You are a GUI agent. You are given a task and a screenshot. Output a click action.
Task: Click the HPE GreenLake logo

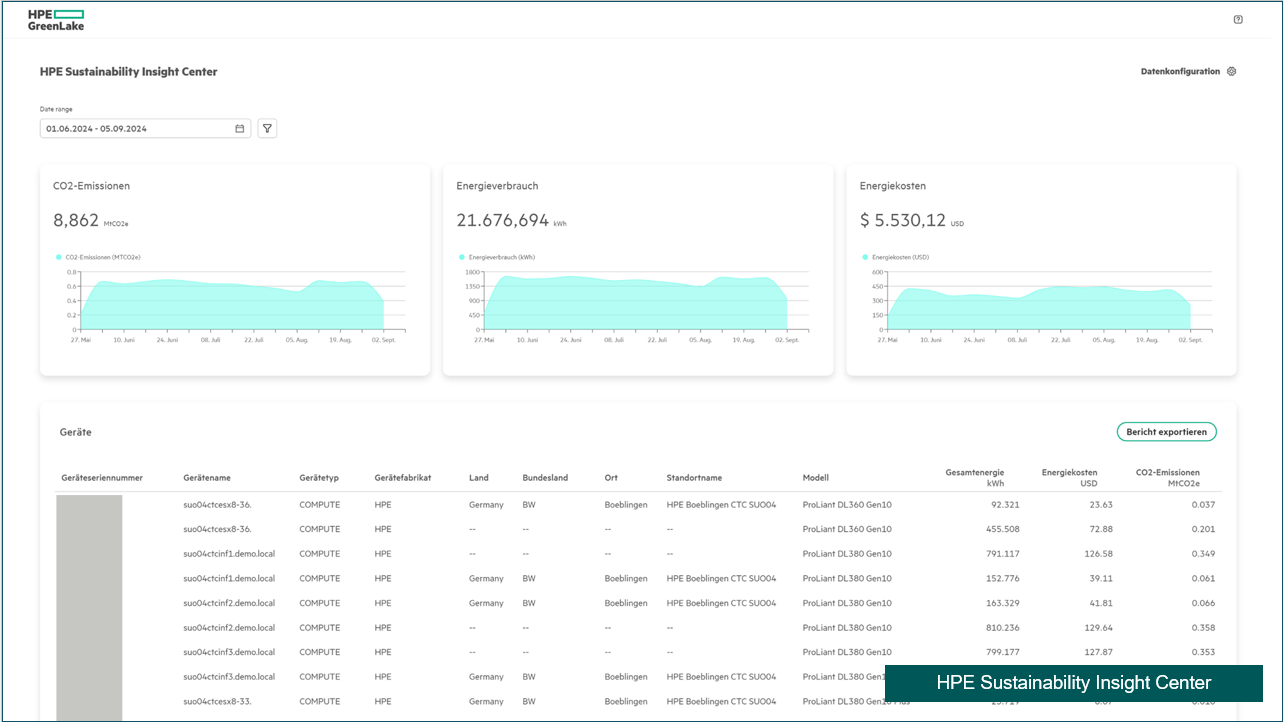point(56,20)
